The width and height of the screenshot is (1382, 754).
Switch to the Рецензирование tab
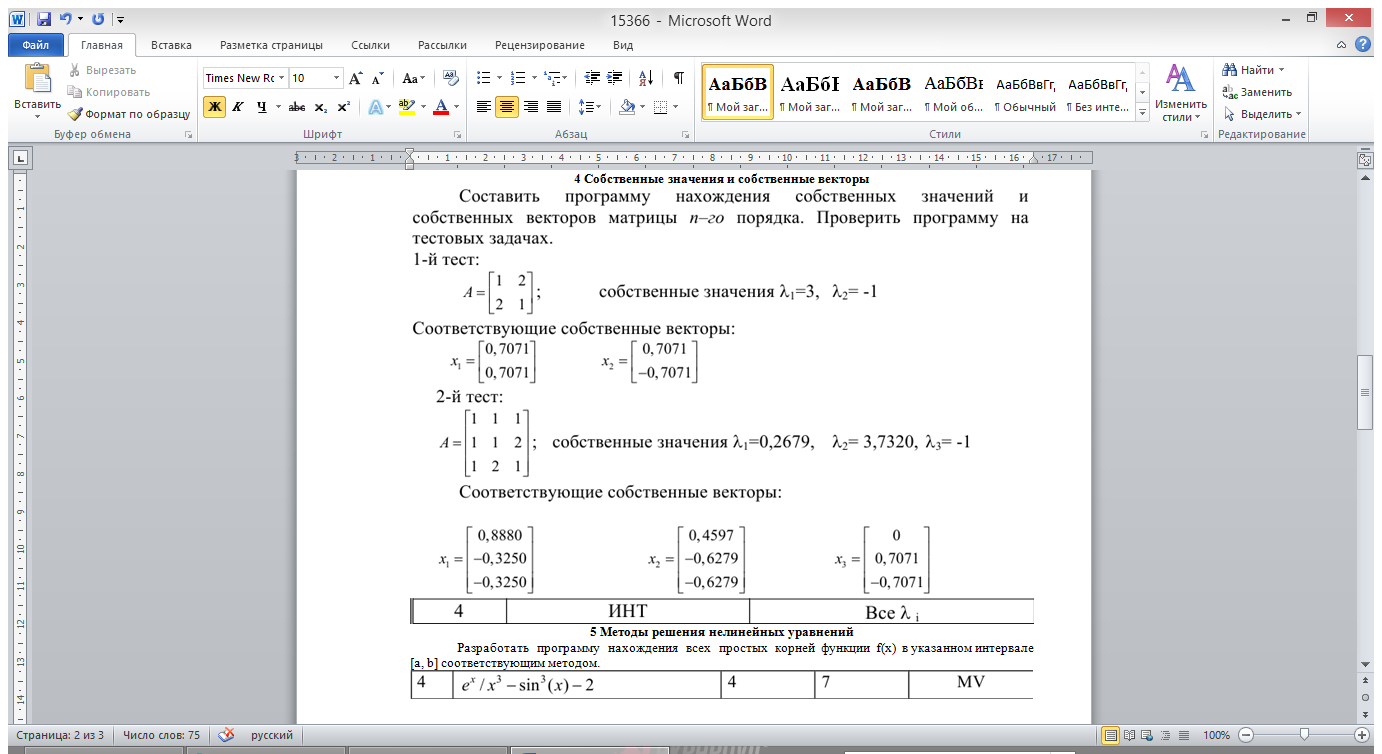point(540,45)
